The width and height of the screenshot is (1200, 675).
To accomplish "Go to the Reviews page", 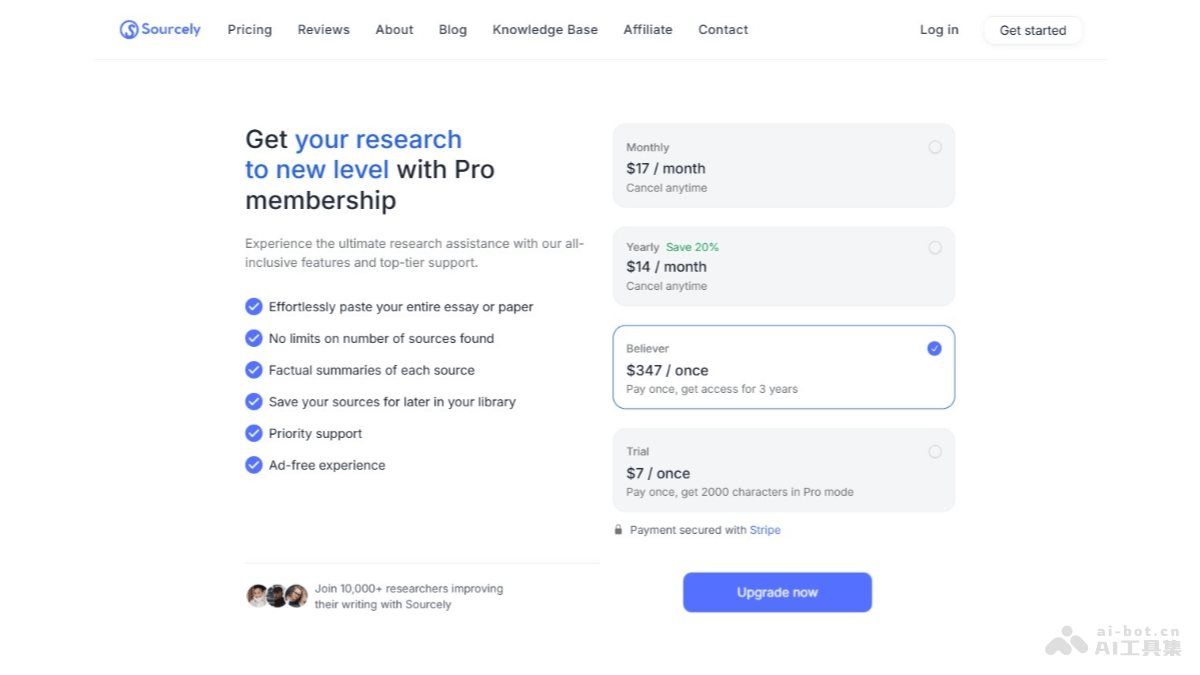I will (x=324, y=30).
